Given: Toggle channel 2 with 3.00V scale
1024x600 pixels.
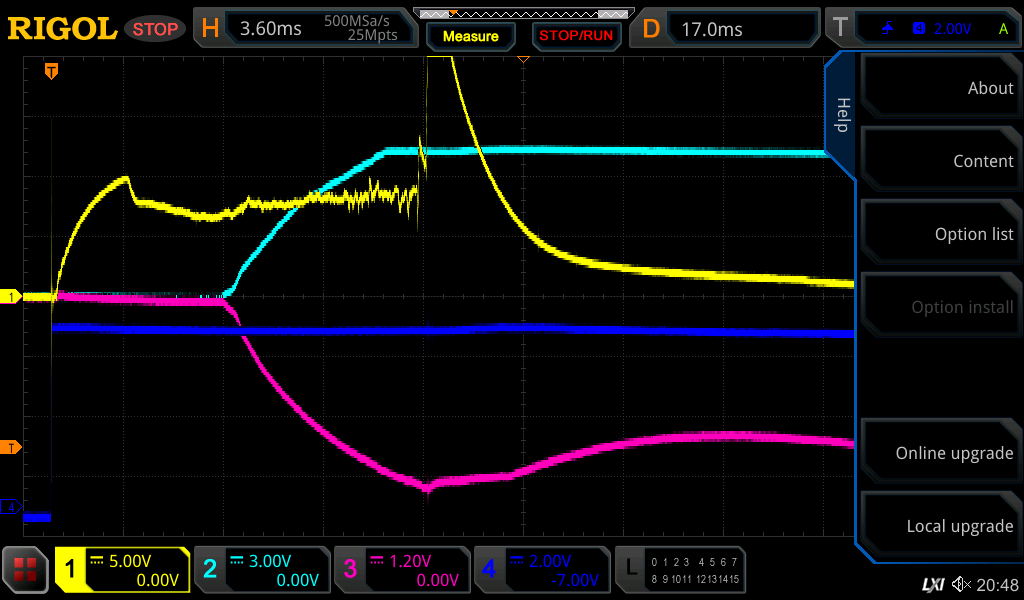Looking at the screenshot, I should (x=261, y=570).
